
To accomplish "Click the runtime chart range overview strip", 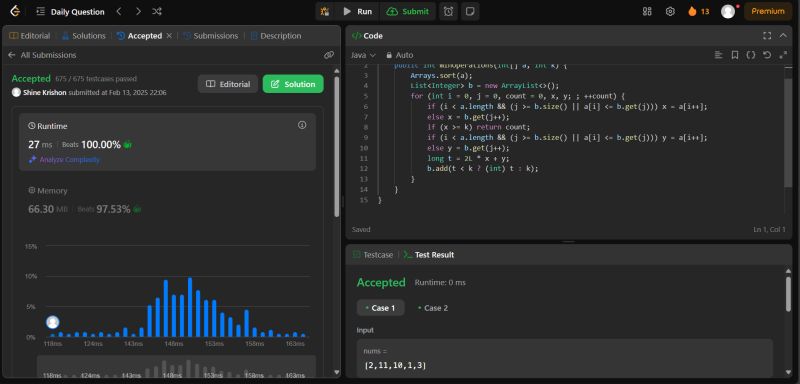I will (x=176, y=367).
